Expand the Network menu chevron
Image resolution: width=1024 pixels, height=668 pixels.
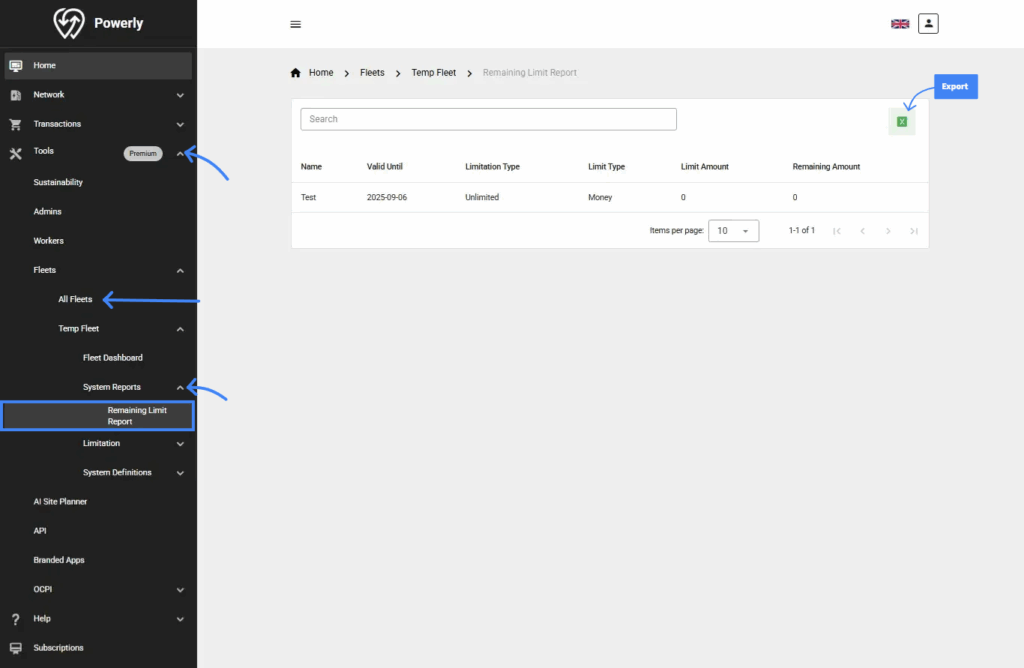click(x=180, y=96)
